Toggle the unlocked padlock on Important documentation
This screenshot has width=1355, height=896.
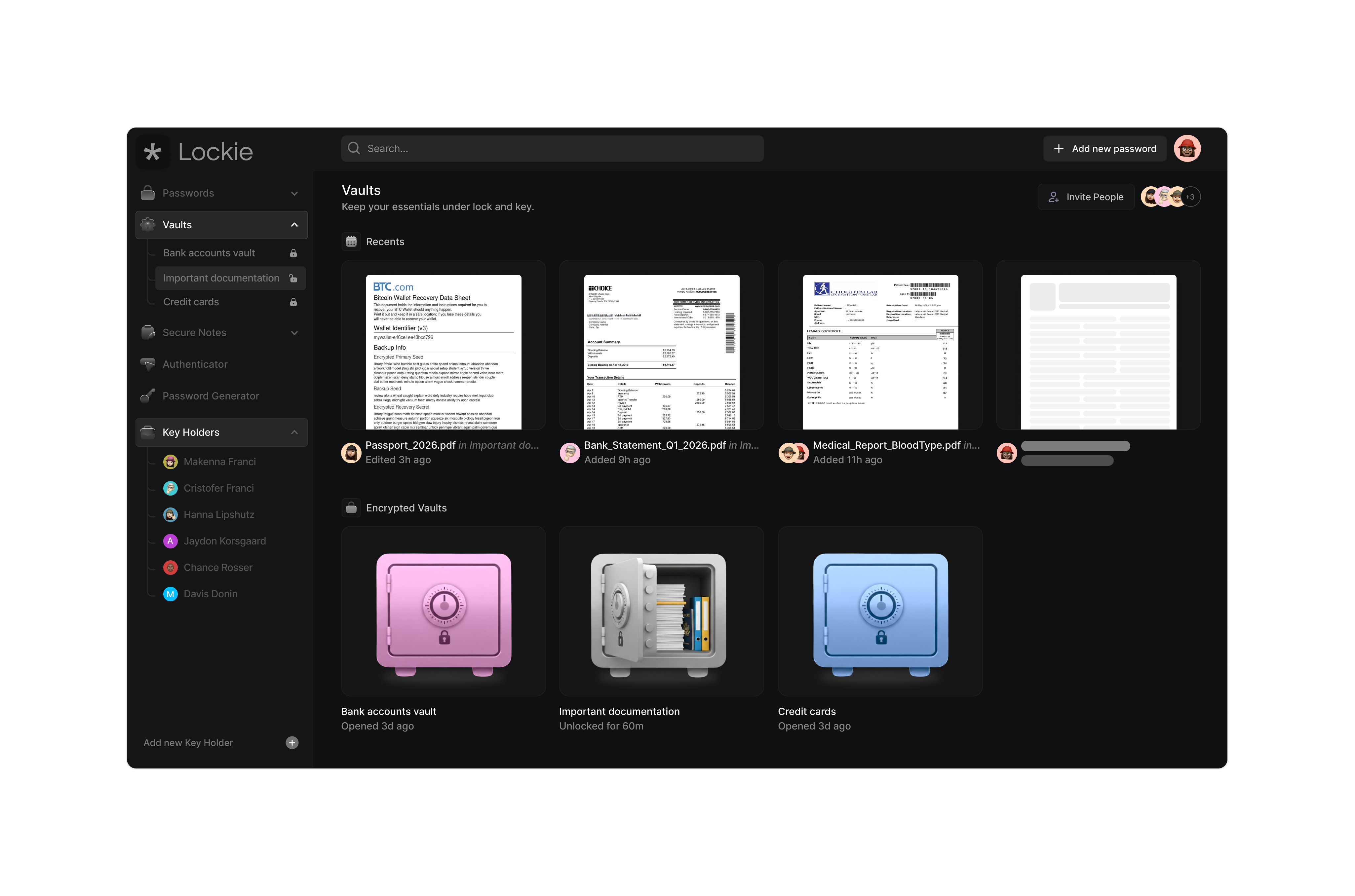click(x=293, y=278)
